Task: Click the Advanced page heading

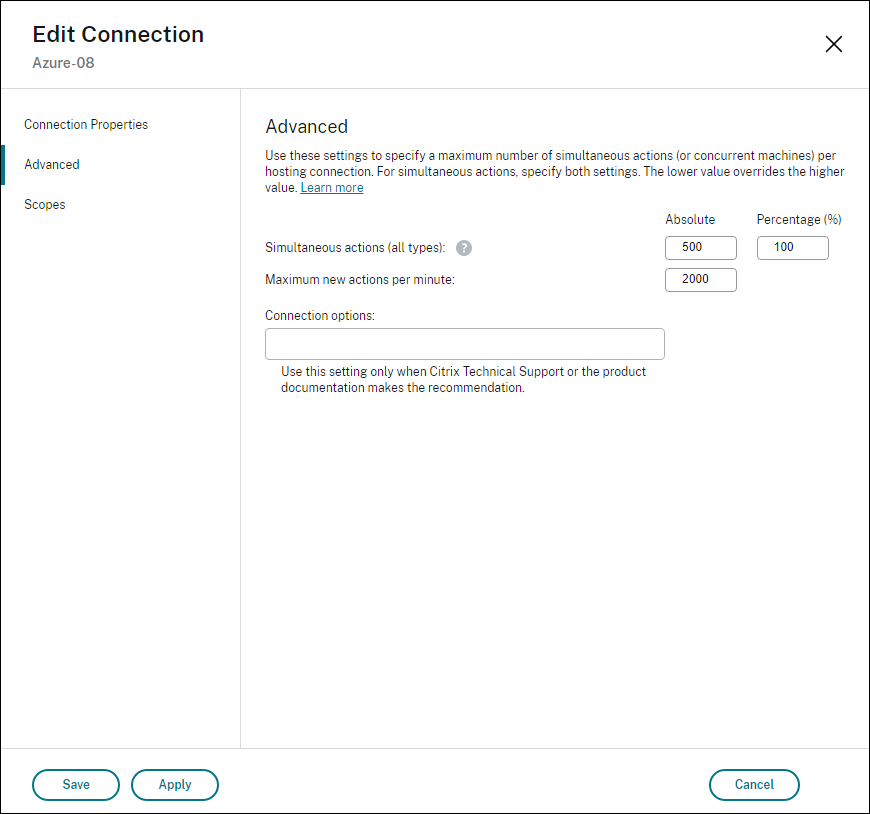Action: point(306,126)
